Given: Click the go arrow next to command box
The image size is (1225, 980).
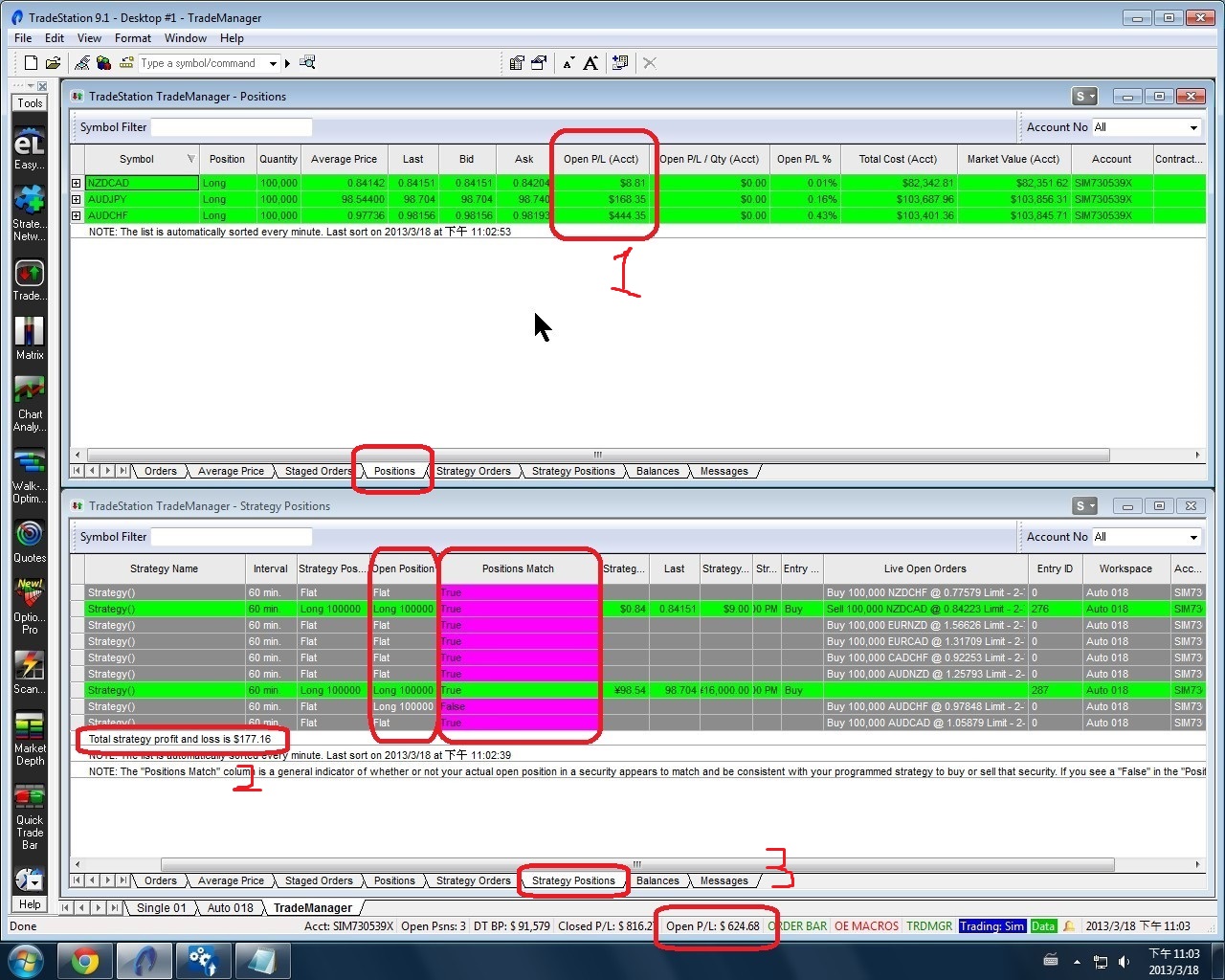Looking at the screenshot, I should (287, 64).
